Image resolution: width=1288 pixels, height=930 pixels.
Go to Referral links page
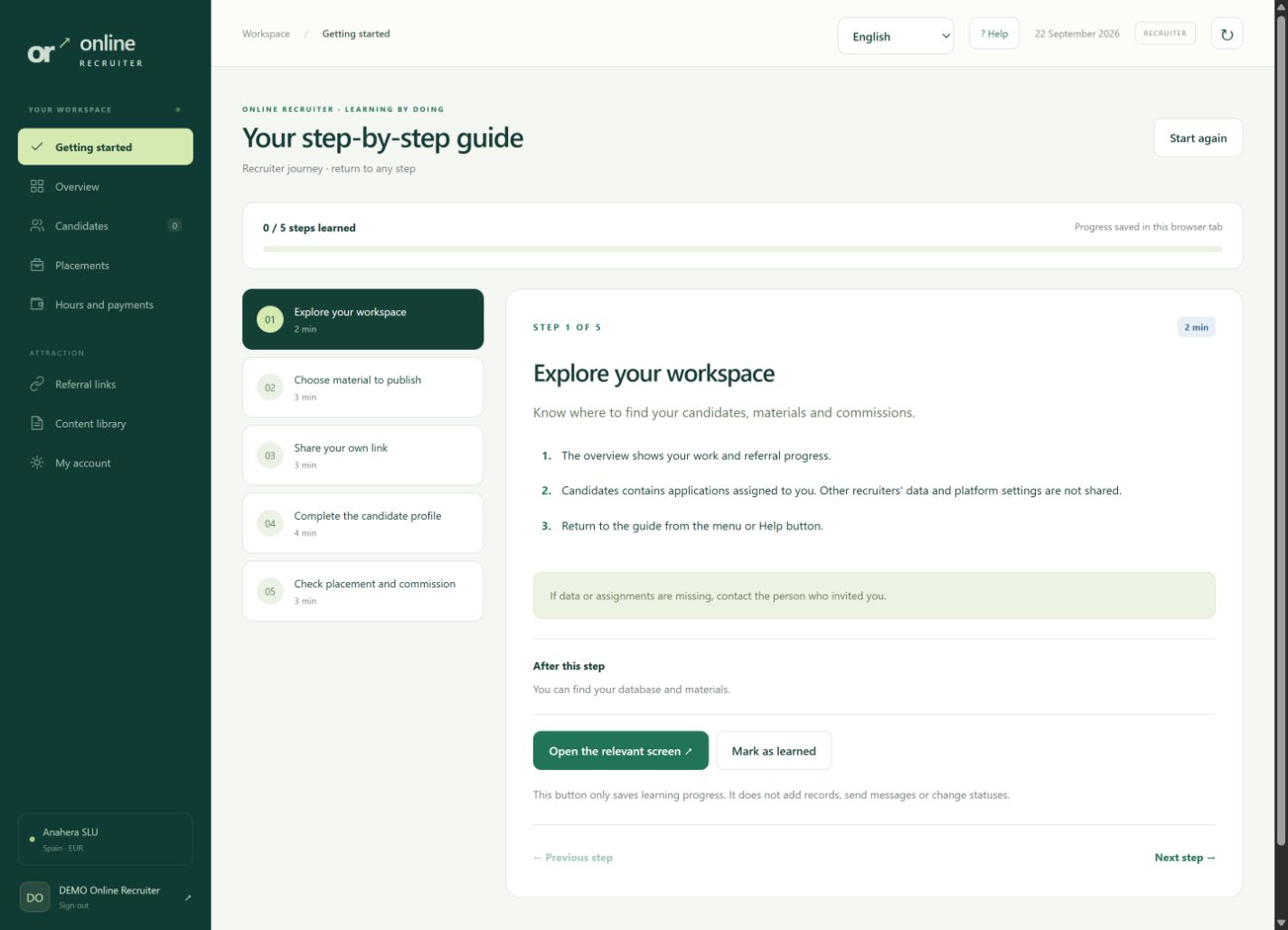click(106, 384)
